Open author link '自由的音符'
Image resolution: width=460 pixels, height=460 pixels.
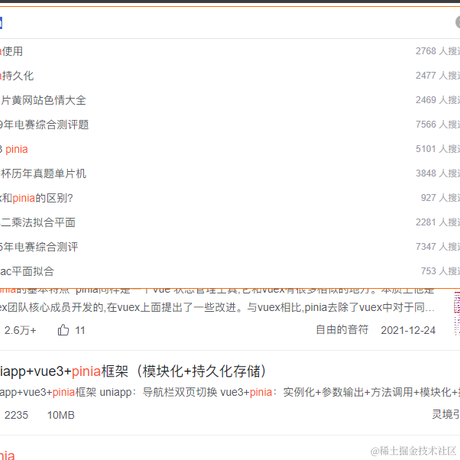click(342, 330)
